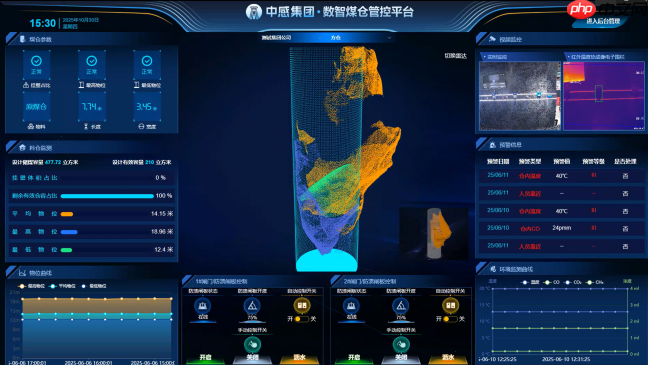The image size is (648, 365).
Task: Click gate 1 green 开启 open button
Action: pyautogui.click(x=205, y=358)
